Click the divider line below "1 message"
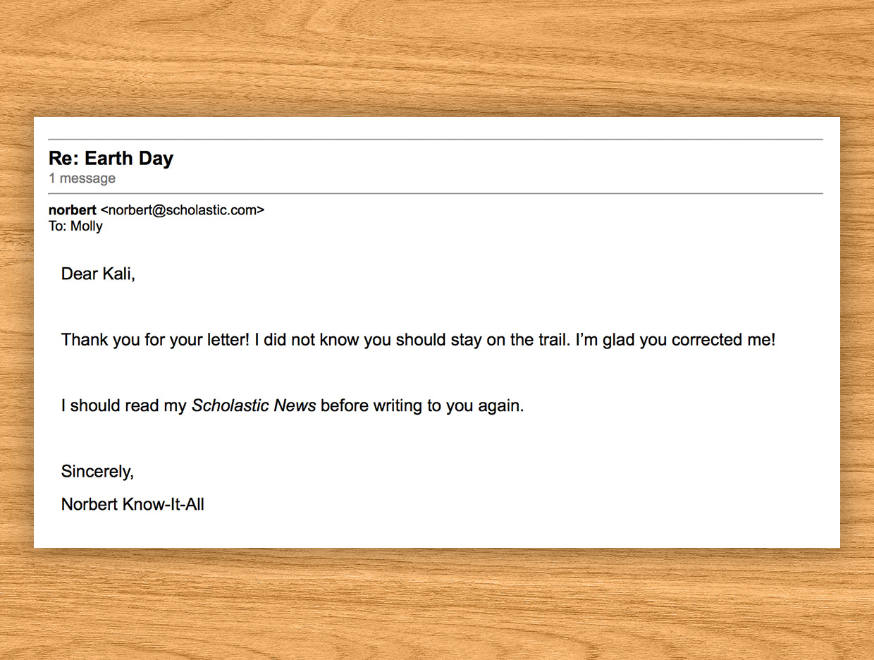 435,193
